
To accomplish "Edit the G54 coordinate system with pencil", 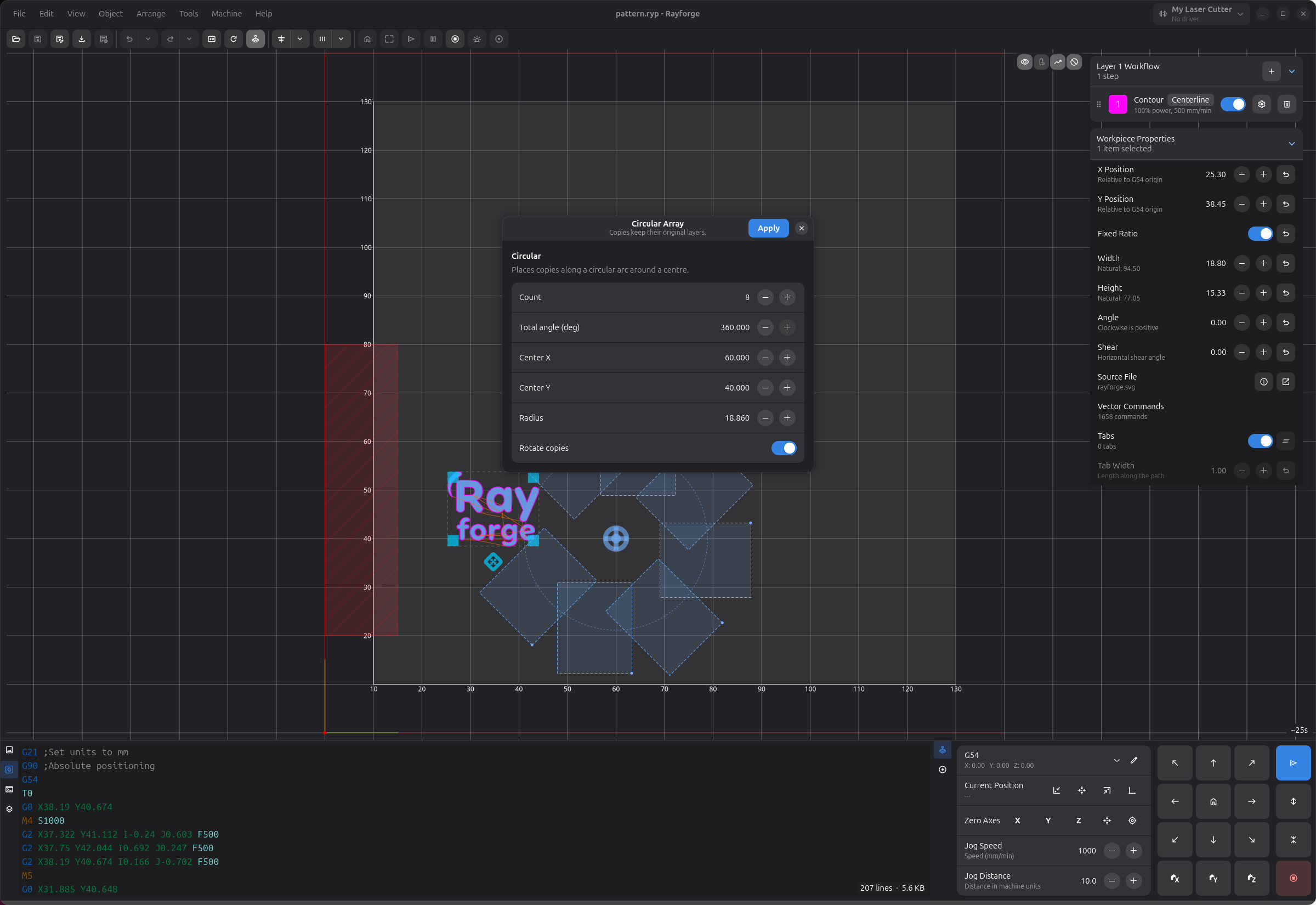I will click(1134, 760).
